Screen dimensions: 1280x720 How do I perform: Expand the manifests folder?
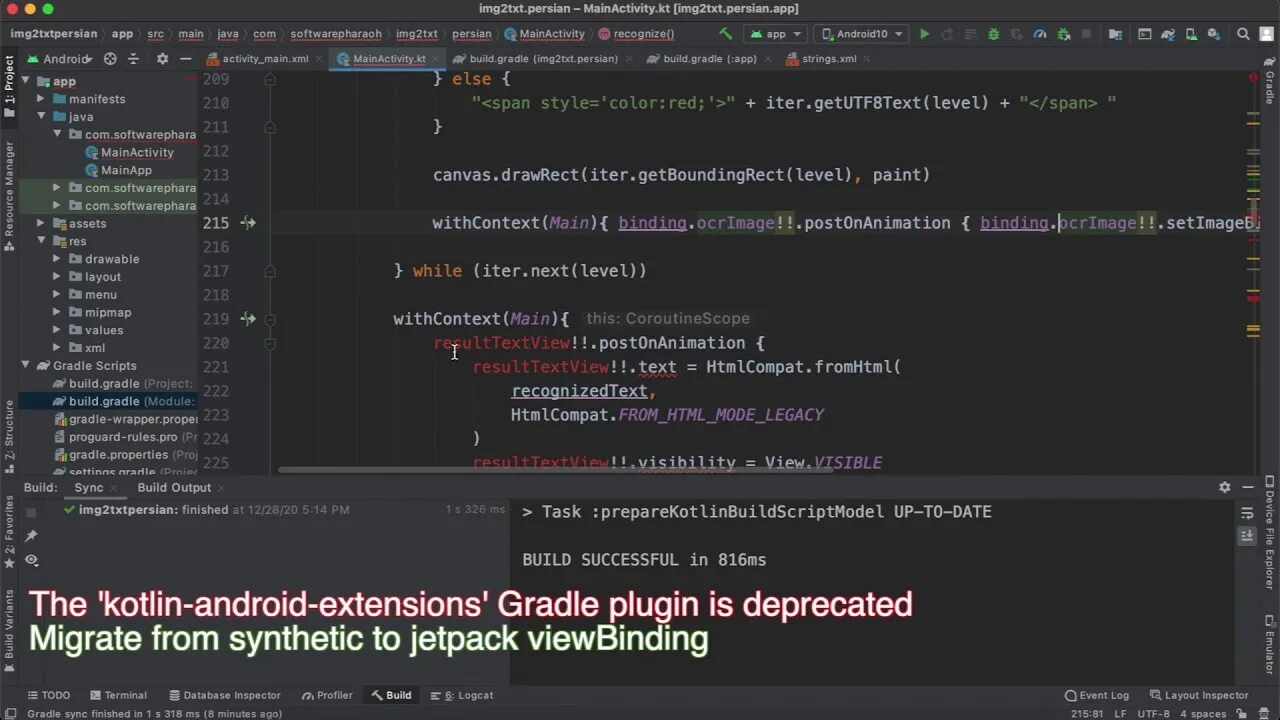click(x=41, y=99)
